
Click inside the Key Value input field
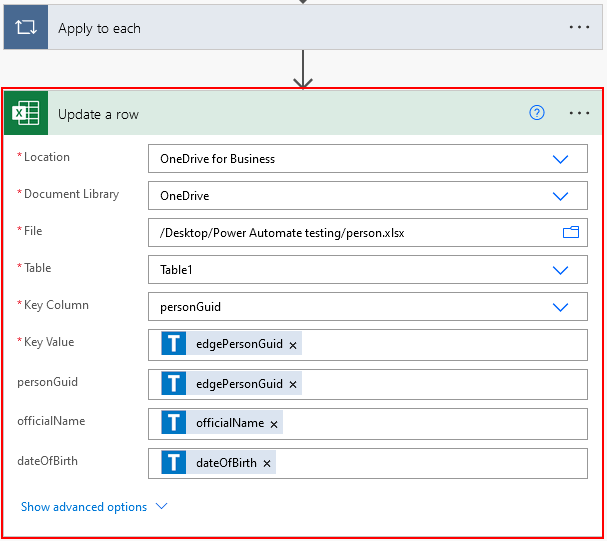pos(368,345)
